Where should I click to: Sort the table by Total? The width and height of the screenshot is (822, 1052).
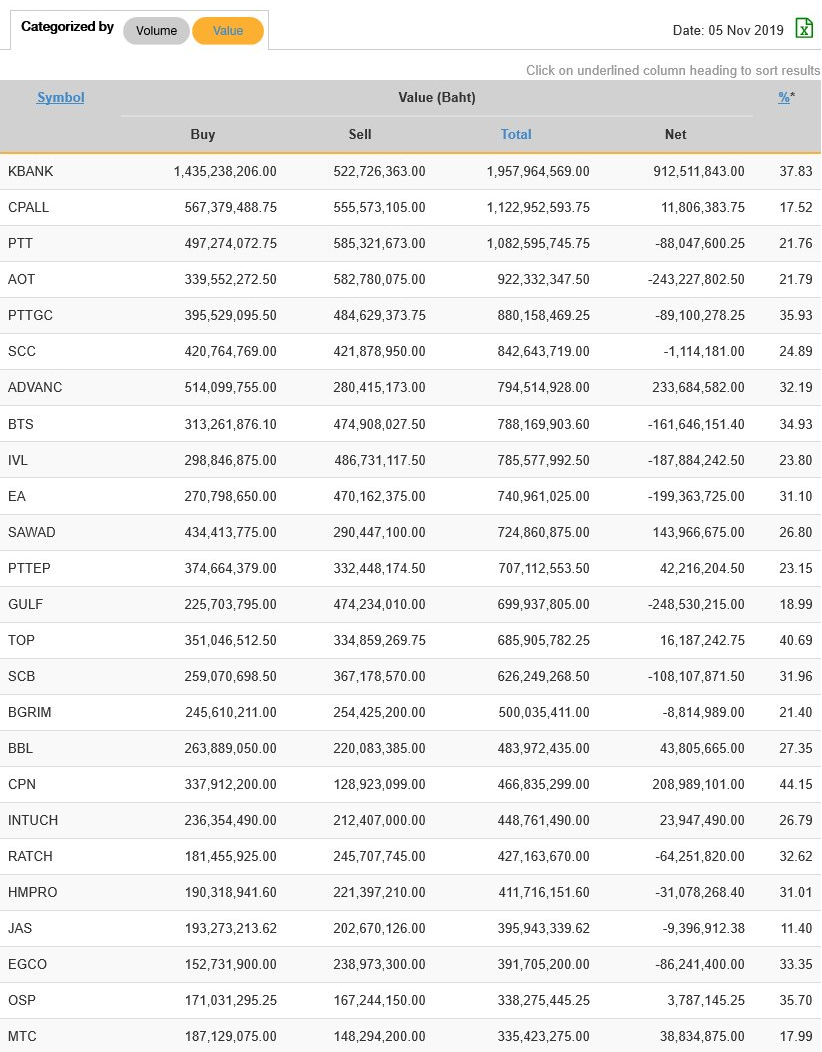[516, 134]
